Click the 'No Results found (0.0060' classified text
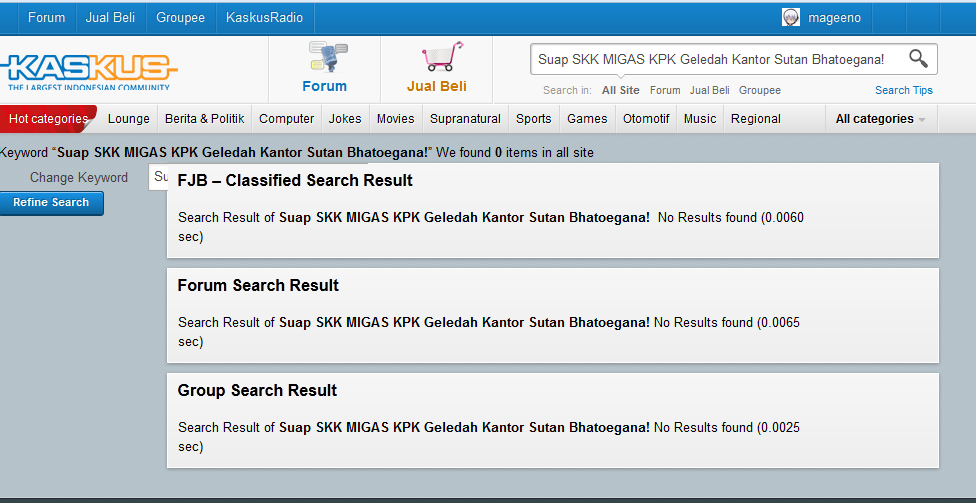 tap(731, 218)
